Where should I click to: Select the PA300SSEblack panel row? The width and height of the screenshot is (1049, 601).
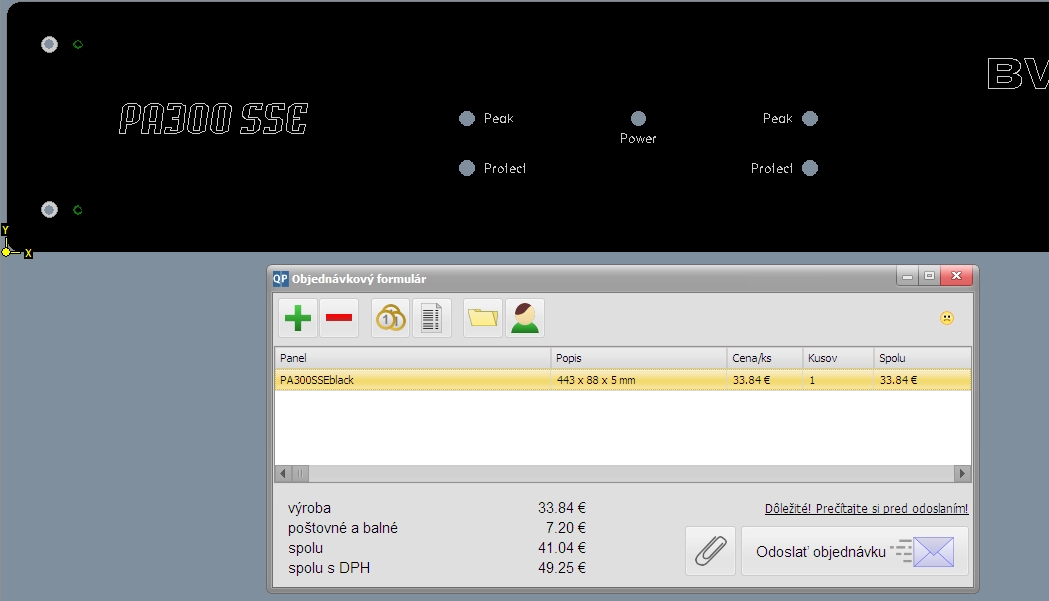pos(623,379)
